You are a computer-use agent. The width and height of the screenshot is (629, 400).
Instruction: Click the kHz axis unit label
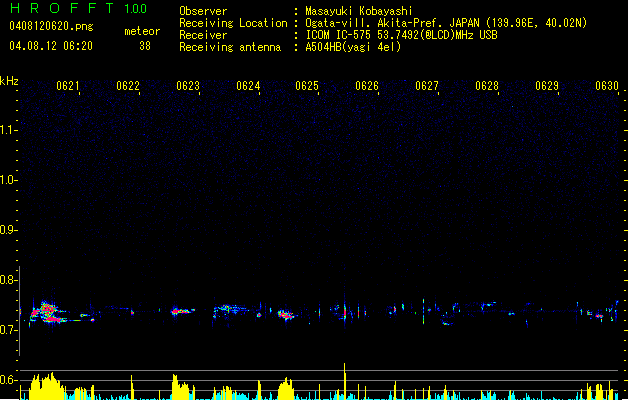click(9, 81)
